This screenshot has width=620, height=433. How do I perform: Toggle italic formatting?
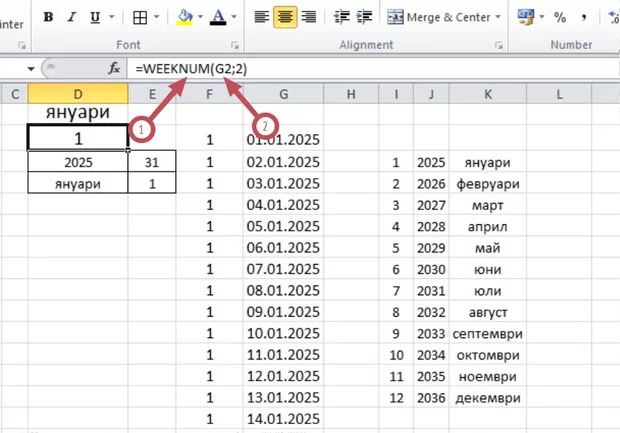coord(71,17)
